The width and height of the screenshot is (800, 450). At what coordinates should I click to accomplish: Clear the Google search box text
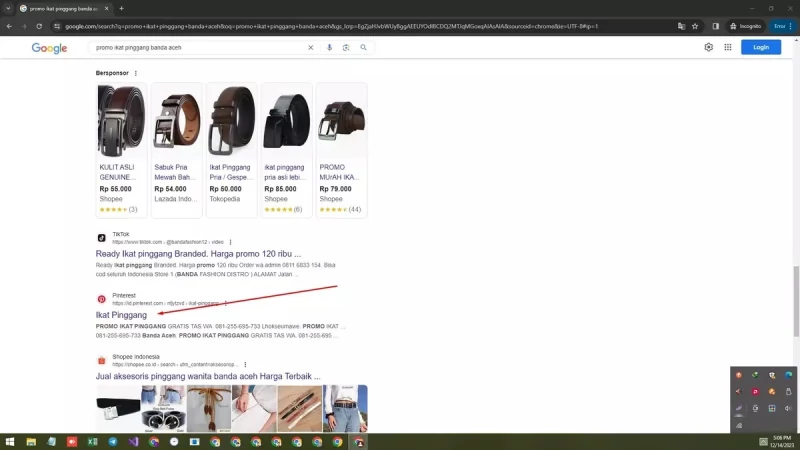pyautogui.click(x=310, y=47)
